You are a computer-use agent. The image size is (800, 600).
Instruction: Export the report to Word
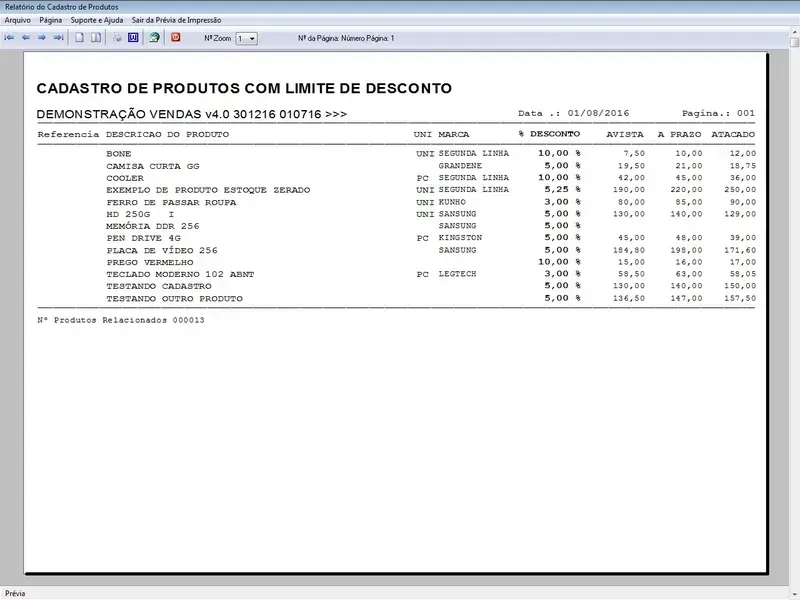[132, 38]
